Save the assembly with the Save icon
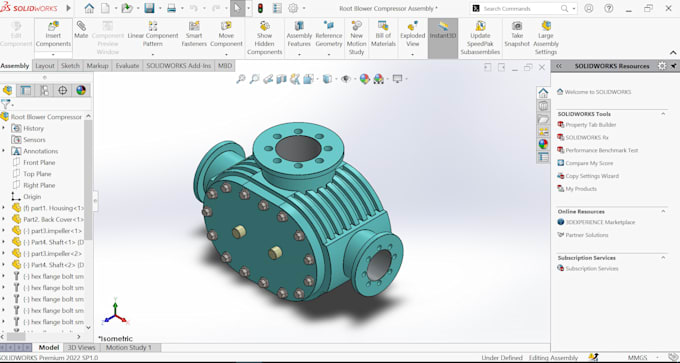 [x=150, y=8]
